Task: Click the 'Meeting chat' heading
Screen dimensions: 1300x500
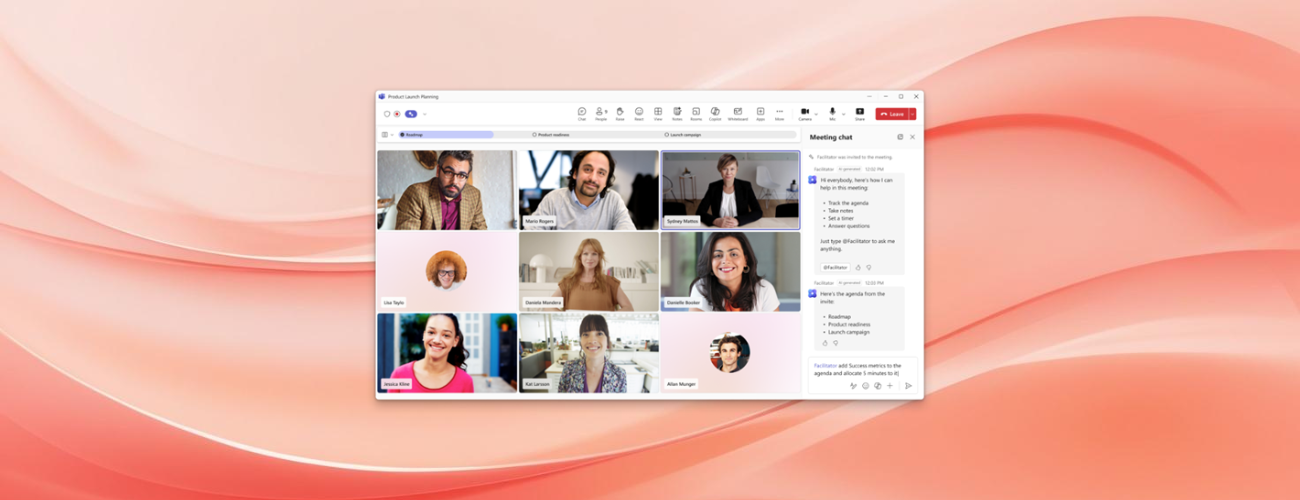Action: 831,137
